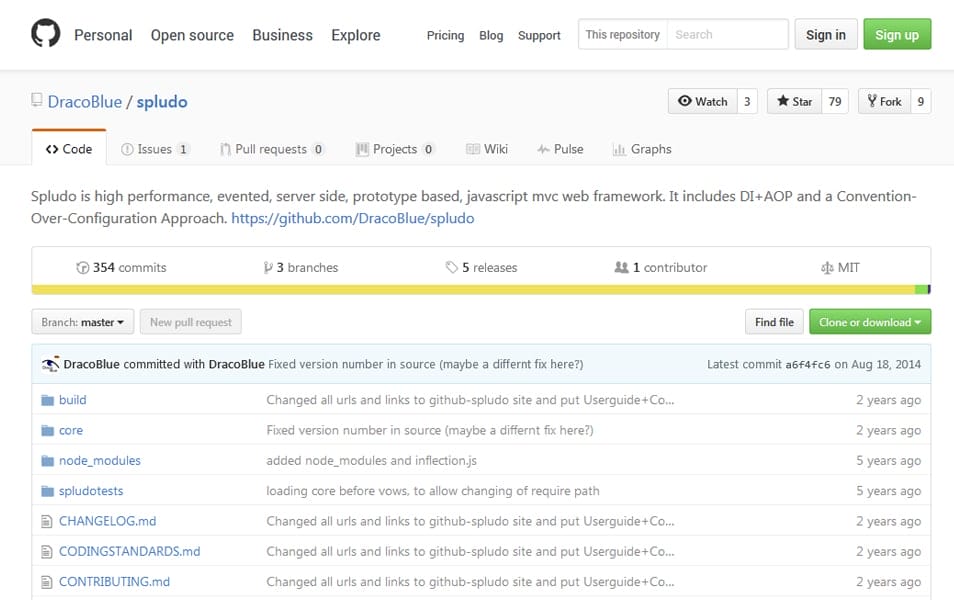
Task: Open the build folder icon
Action: [x=48, y=400]
